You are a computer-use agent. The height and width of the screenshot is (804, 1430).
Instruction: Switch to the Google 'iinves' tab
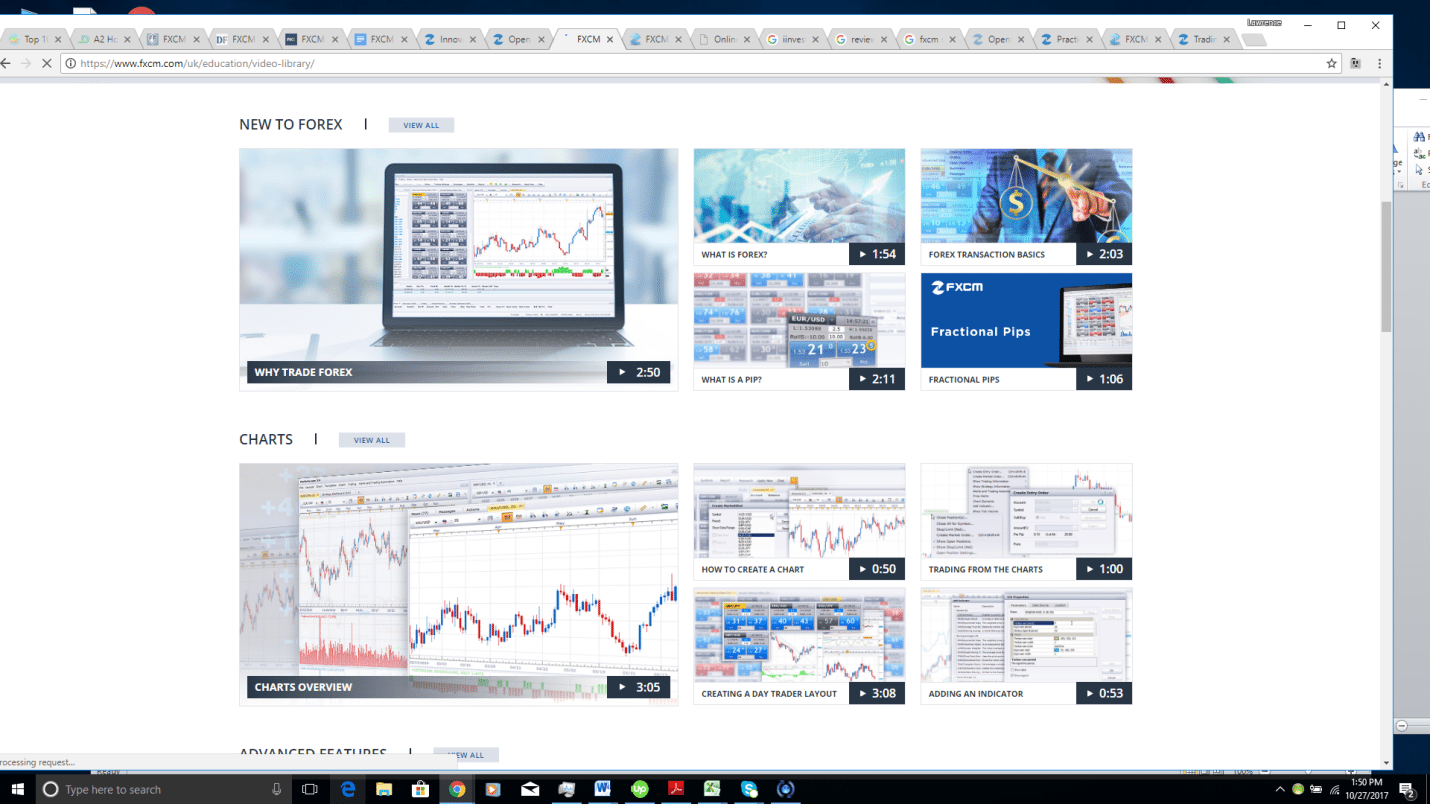794,39
